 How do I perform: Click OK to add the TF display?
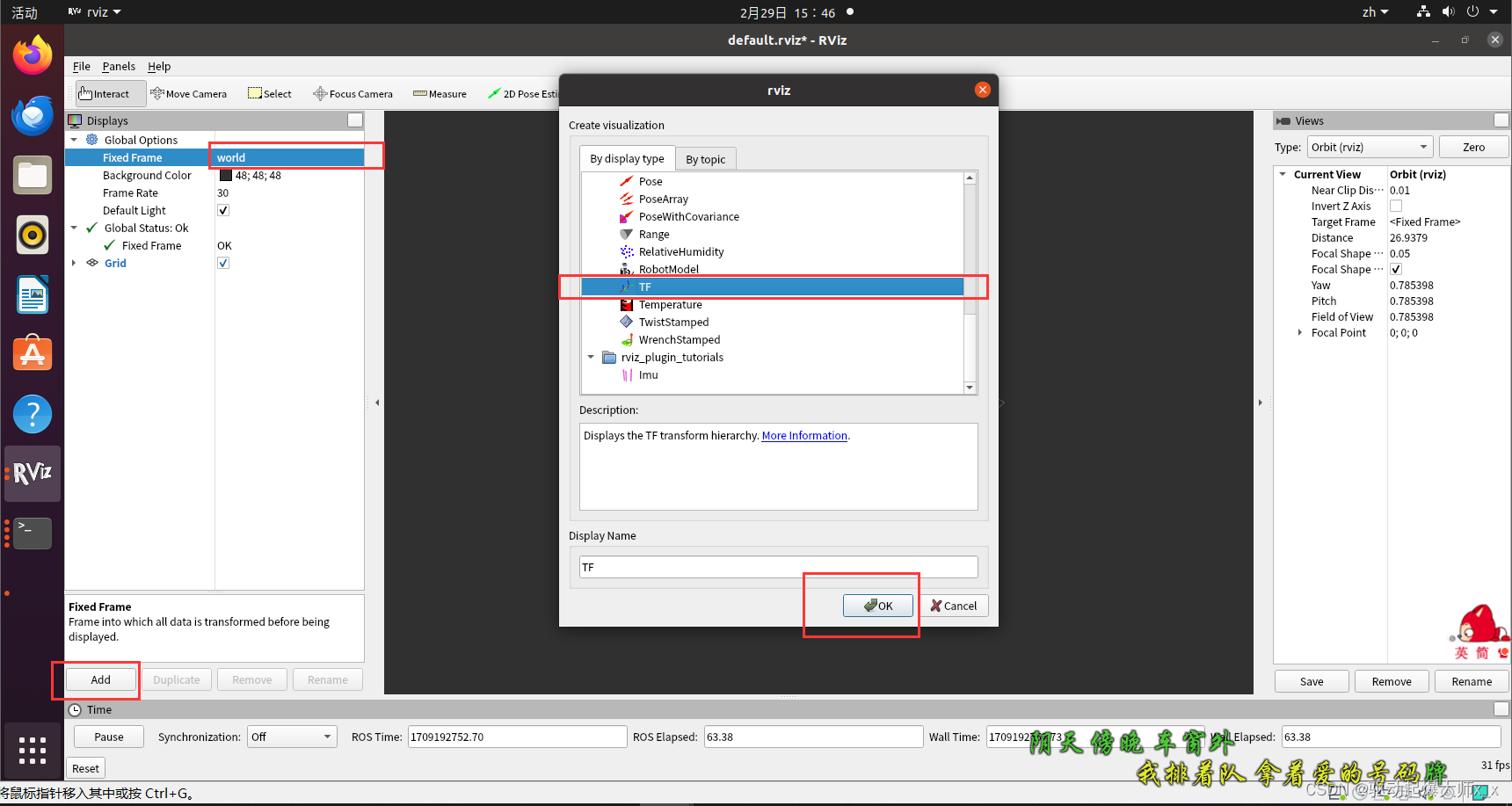pyautogui.click(x=878, y=606)
